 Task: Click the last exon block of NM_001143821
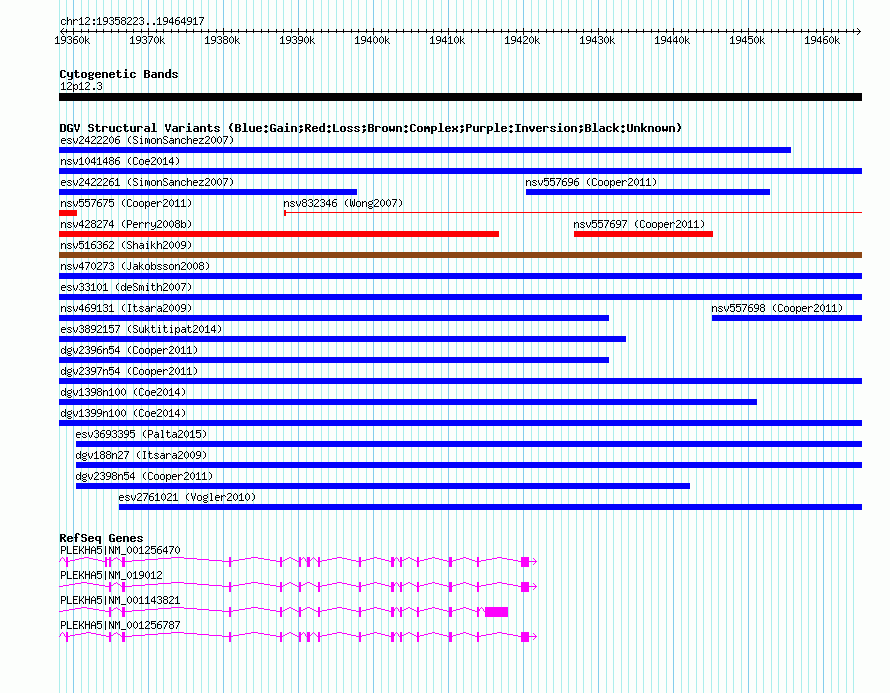click(496, 612)
